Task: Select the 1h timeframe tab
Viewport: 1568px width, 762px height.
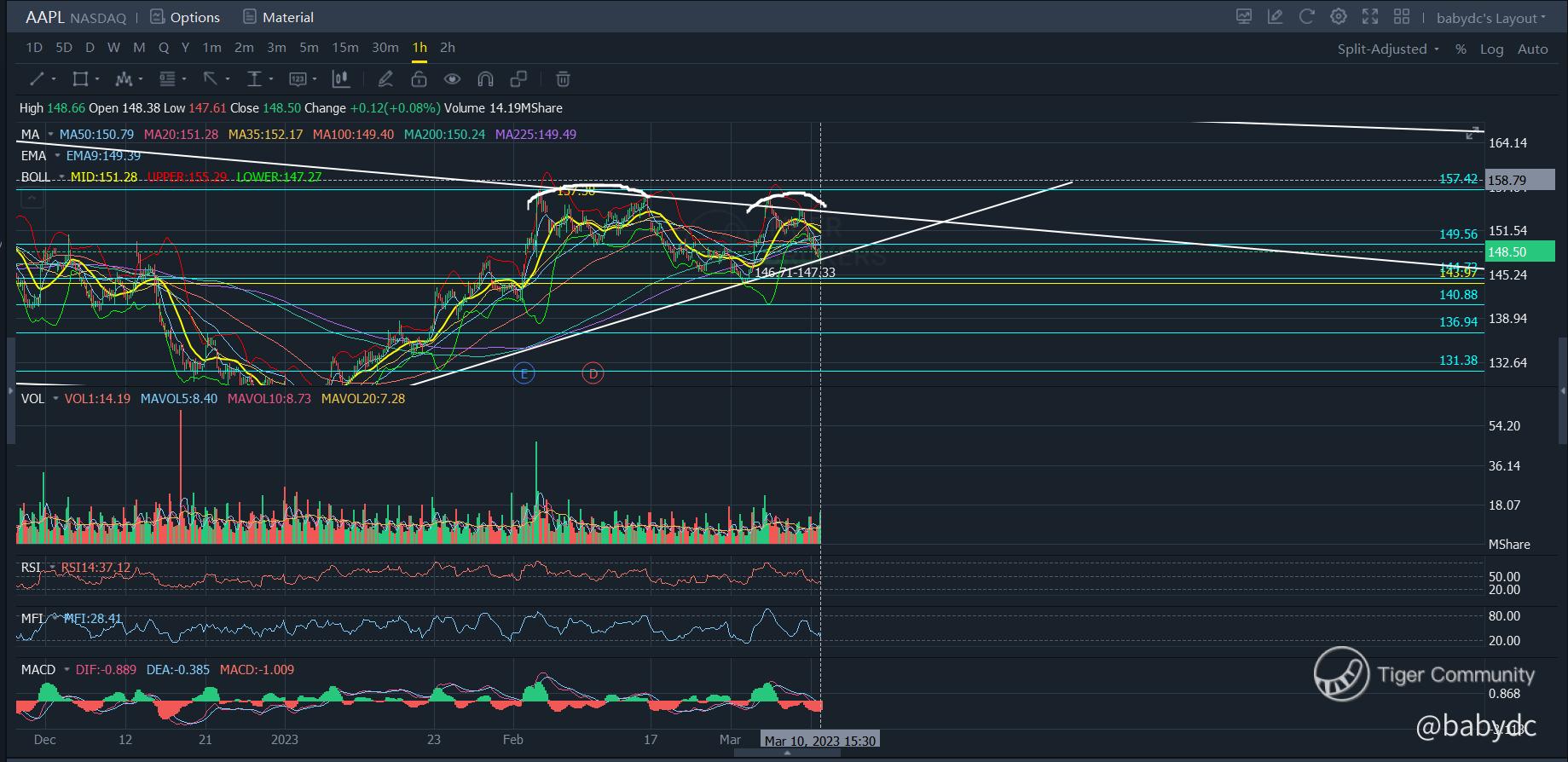Action: (419, 48)
